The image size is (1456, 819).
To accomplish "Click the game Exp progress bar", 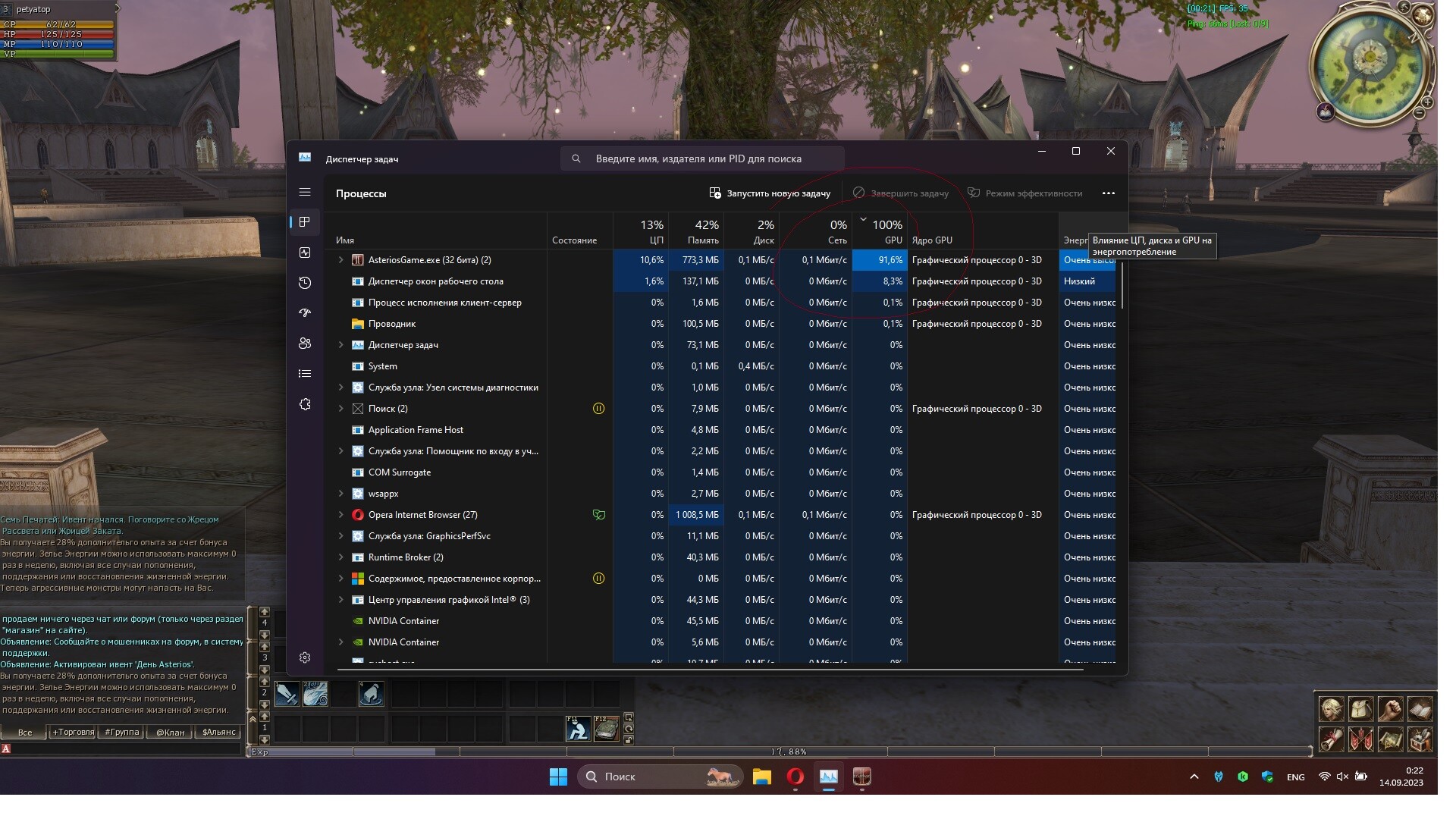I will click(x=780, y=752).
